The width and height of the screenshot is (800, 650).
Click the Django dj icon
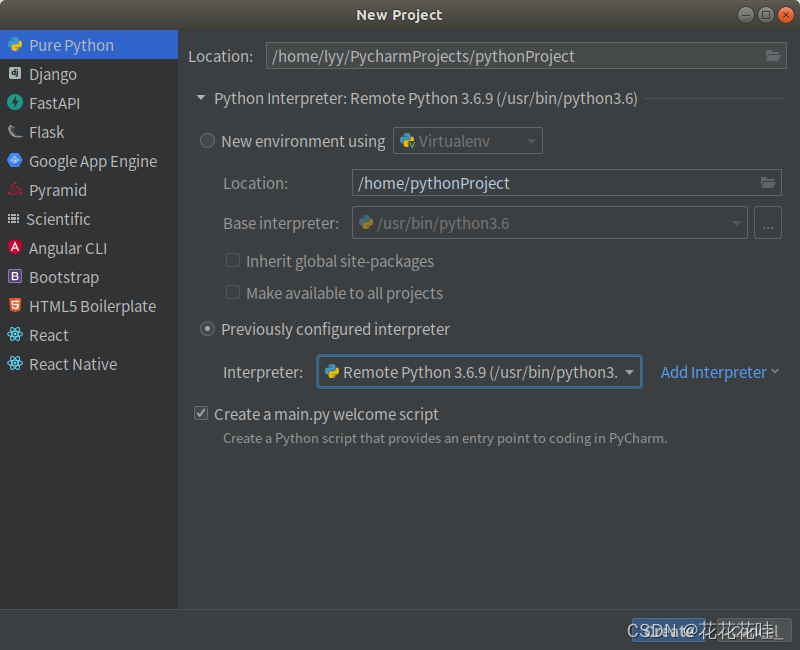(15, 73)
